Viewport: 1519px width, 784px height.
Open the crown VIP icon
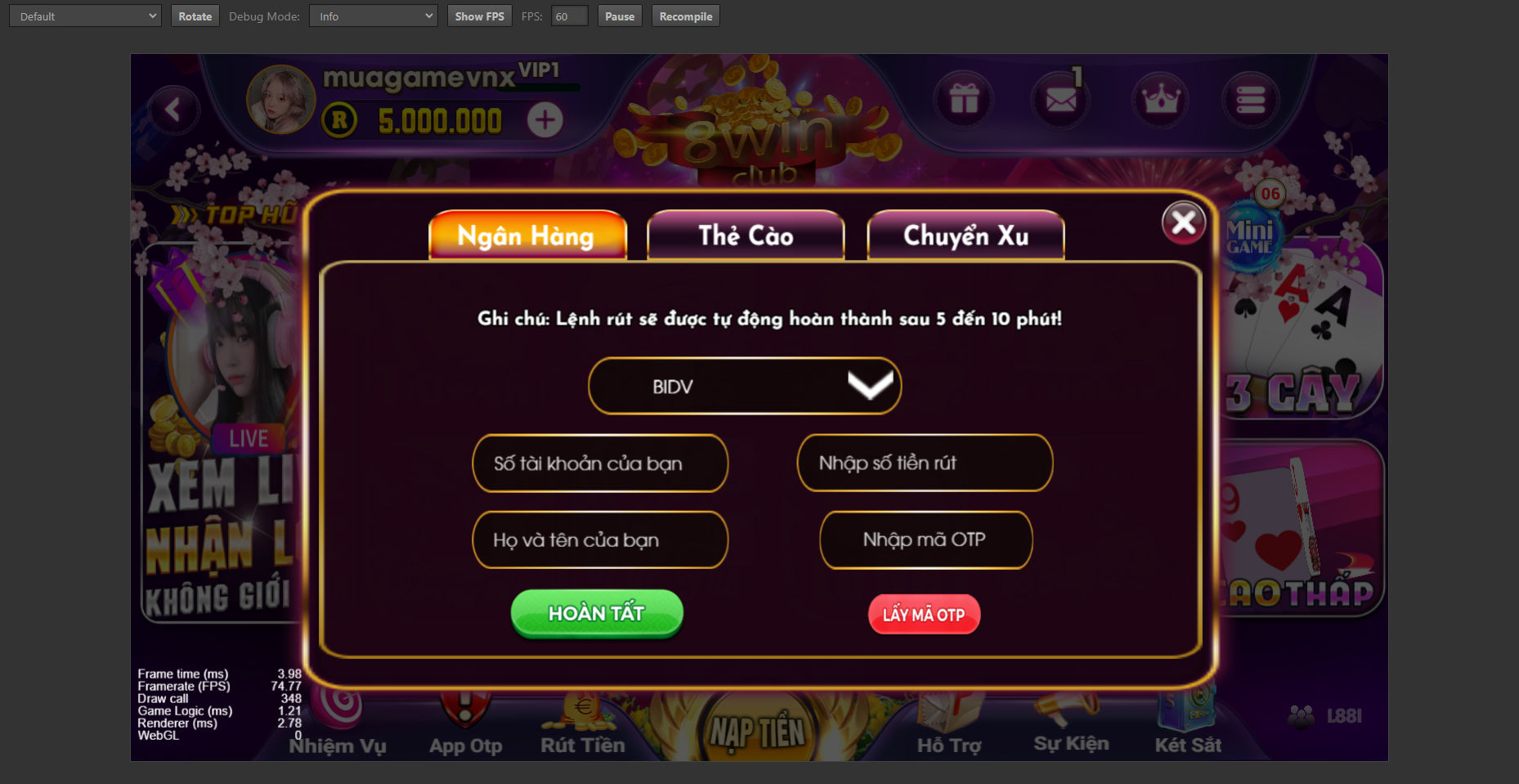(x=1160, y=100)
